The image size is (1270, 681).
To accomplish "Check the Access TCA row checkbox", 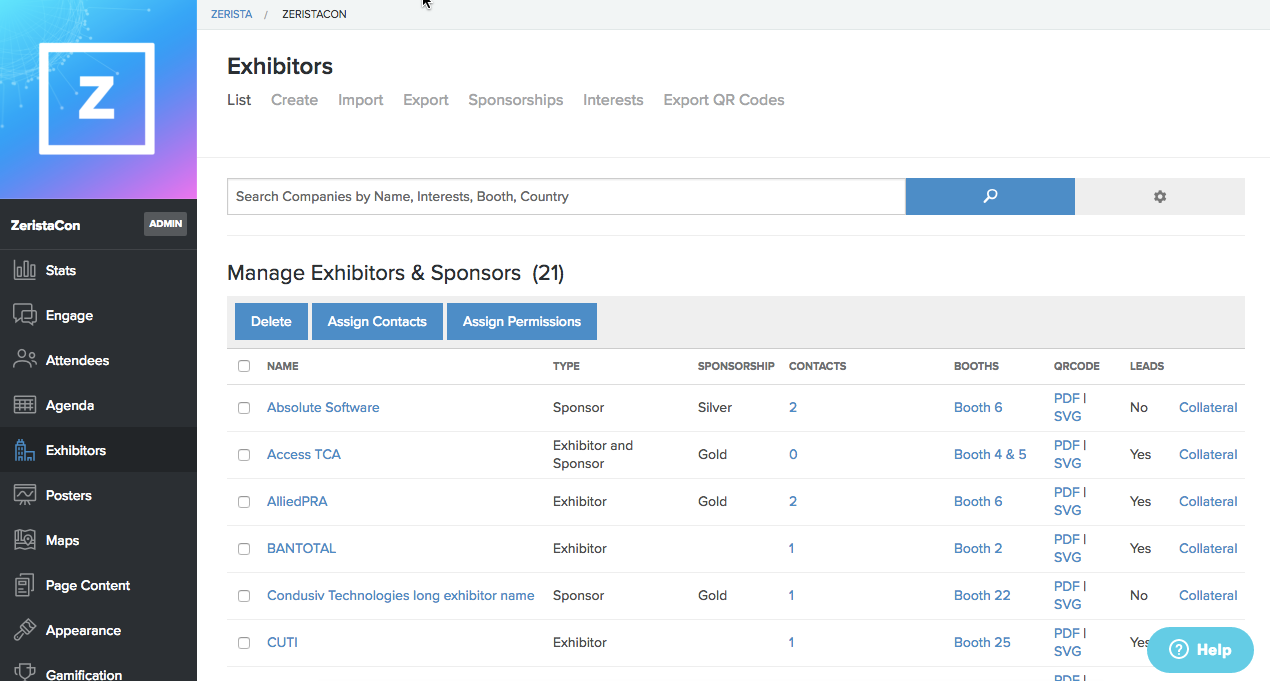I will click(x=244, y=455).
